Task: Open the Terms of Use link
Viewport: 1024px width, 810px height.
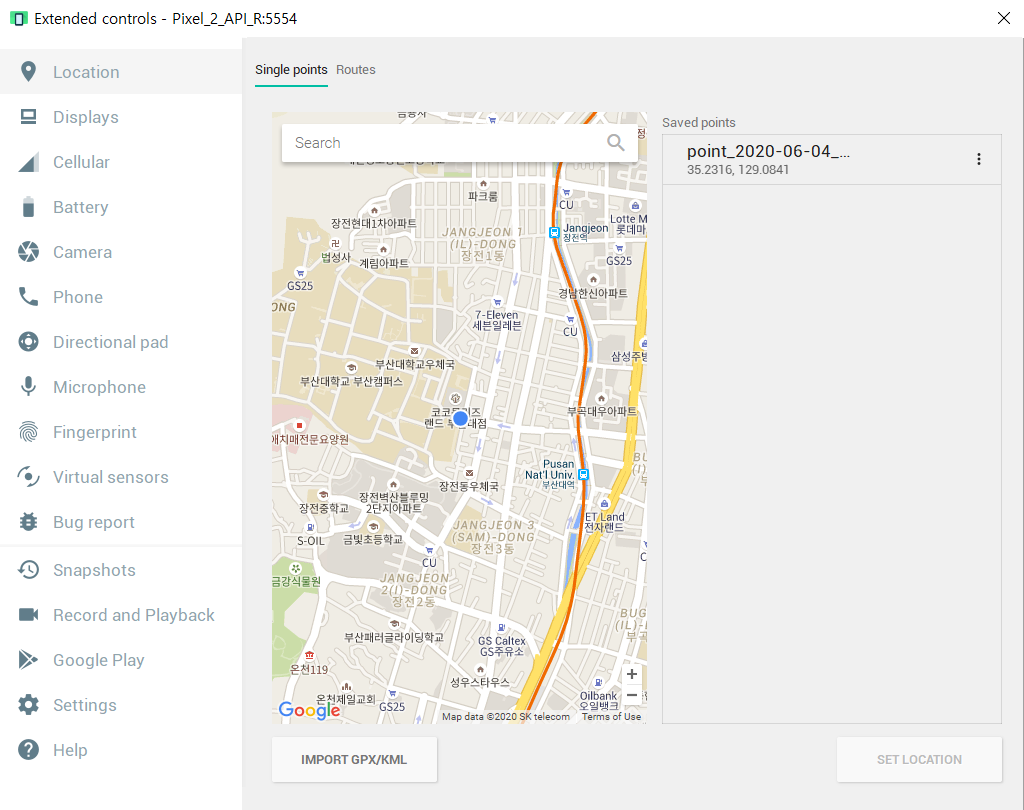Action: click(611, 717)
